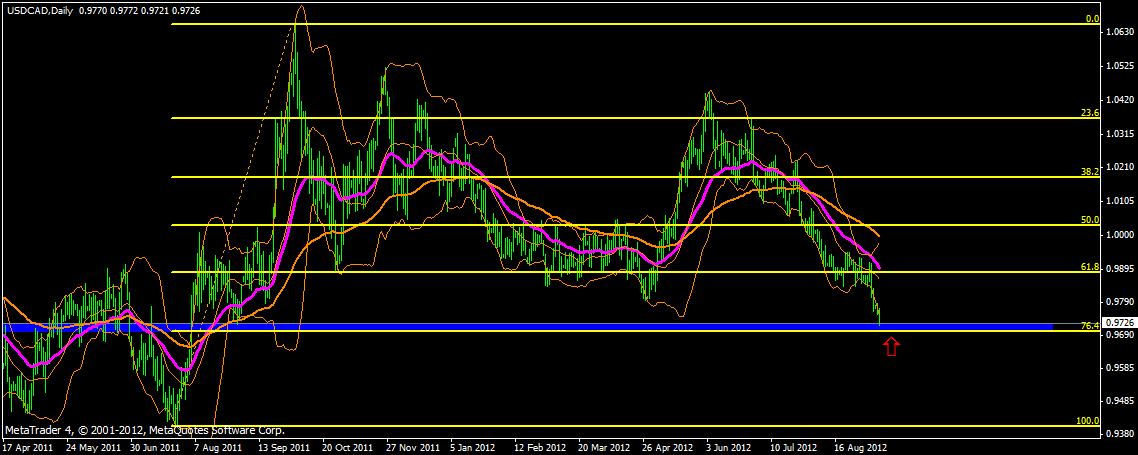Click the 12 Feb 2012 date label

(541, 448)
